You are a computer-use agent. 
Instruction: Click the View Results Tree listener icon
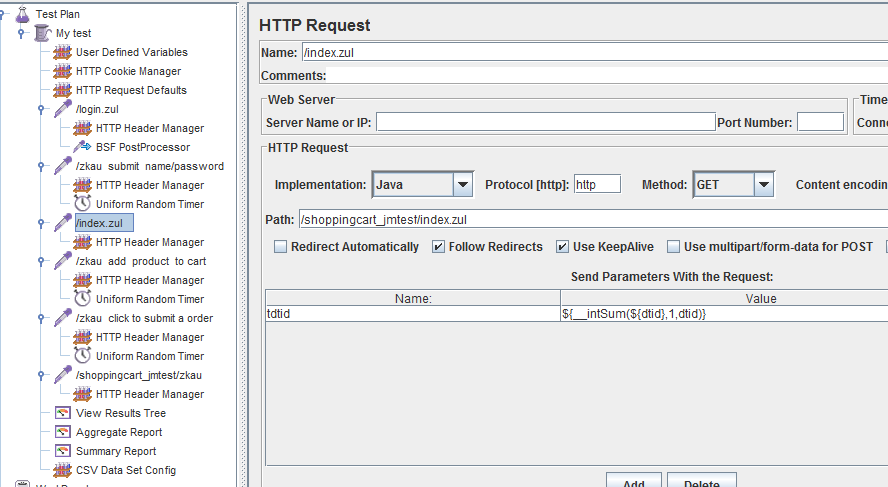(x=63, y=413)
